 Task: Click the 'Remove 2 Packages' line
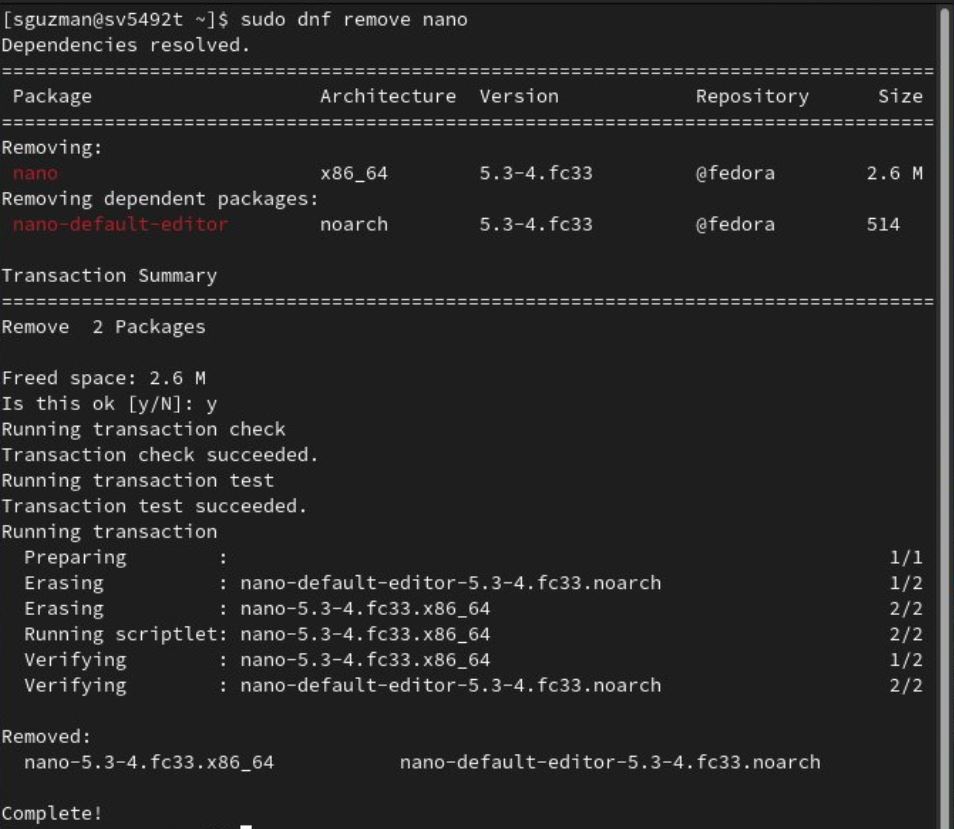[x=103, y=327]
